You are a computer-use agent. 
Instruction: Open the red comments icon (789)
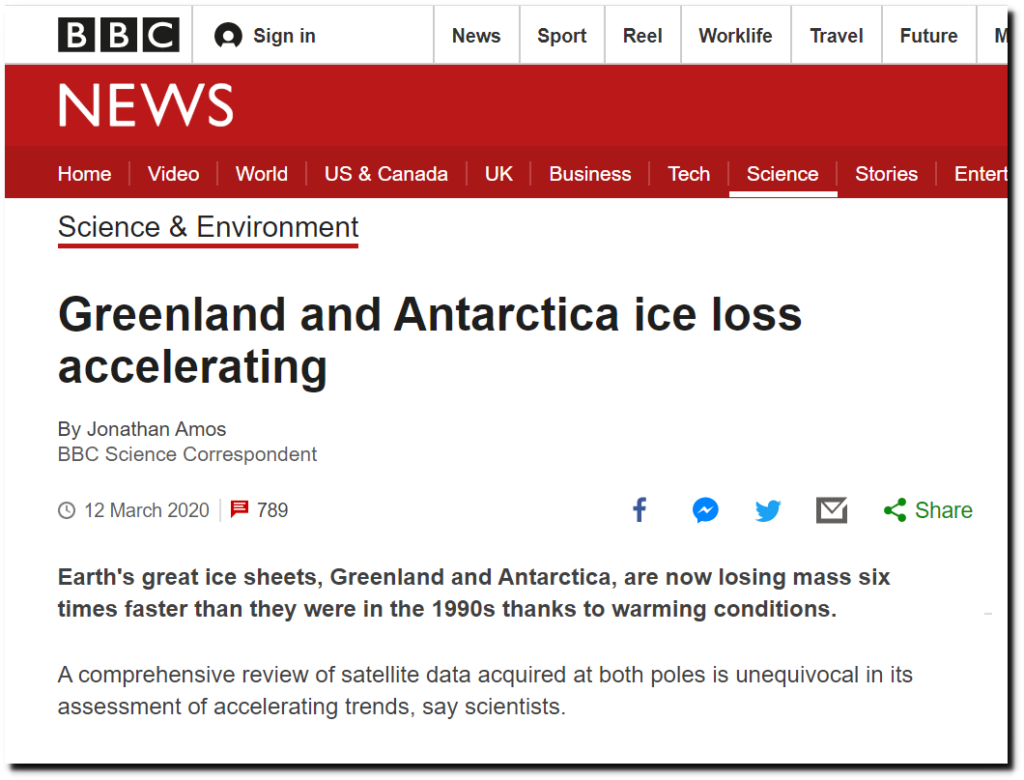tap(240, 510)
